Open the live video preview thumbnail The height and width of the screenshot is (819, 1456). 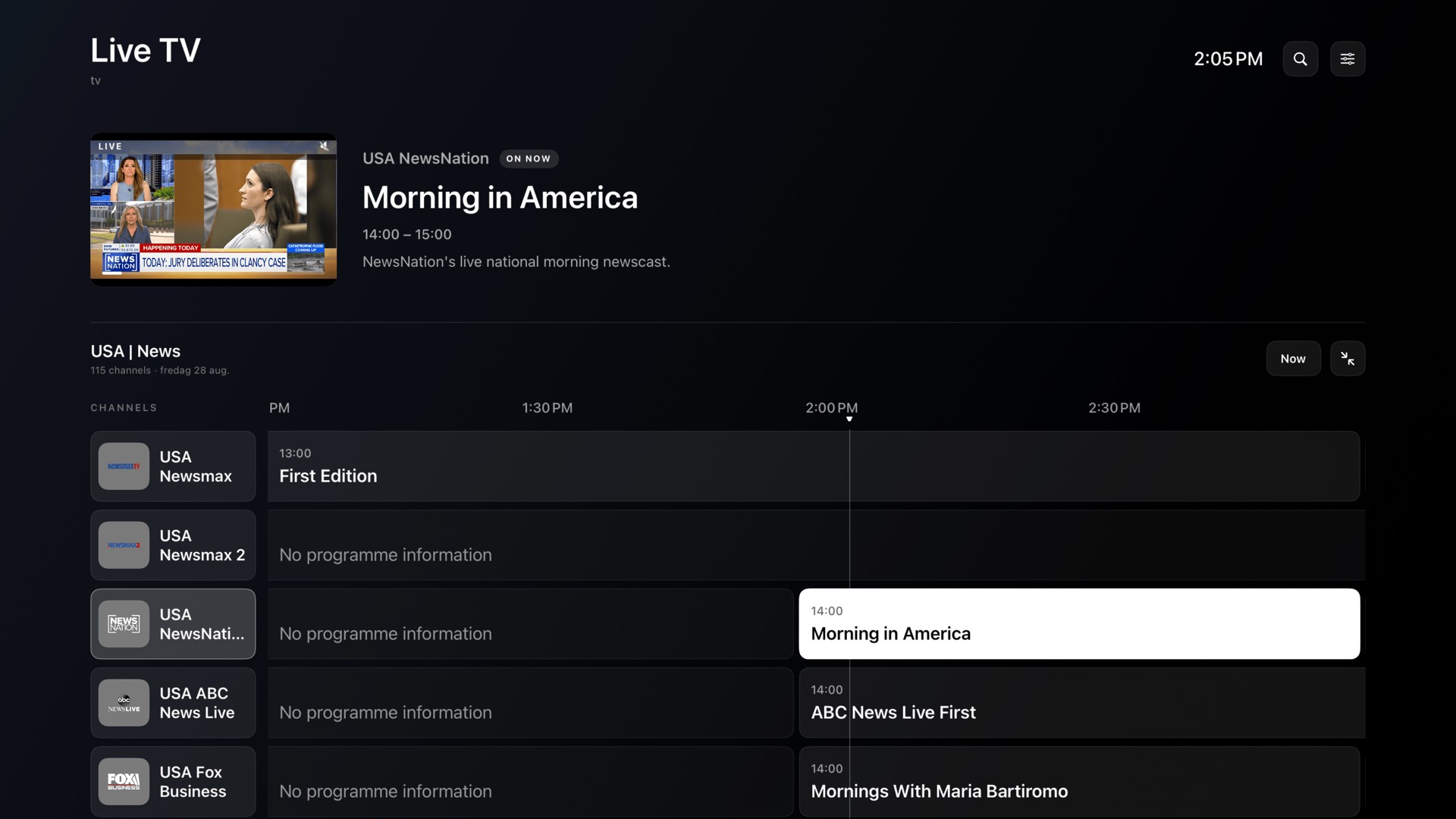(213, 209)
